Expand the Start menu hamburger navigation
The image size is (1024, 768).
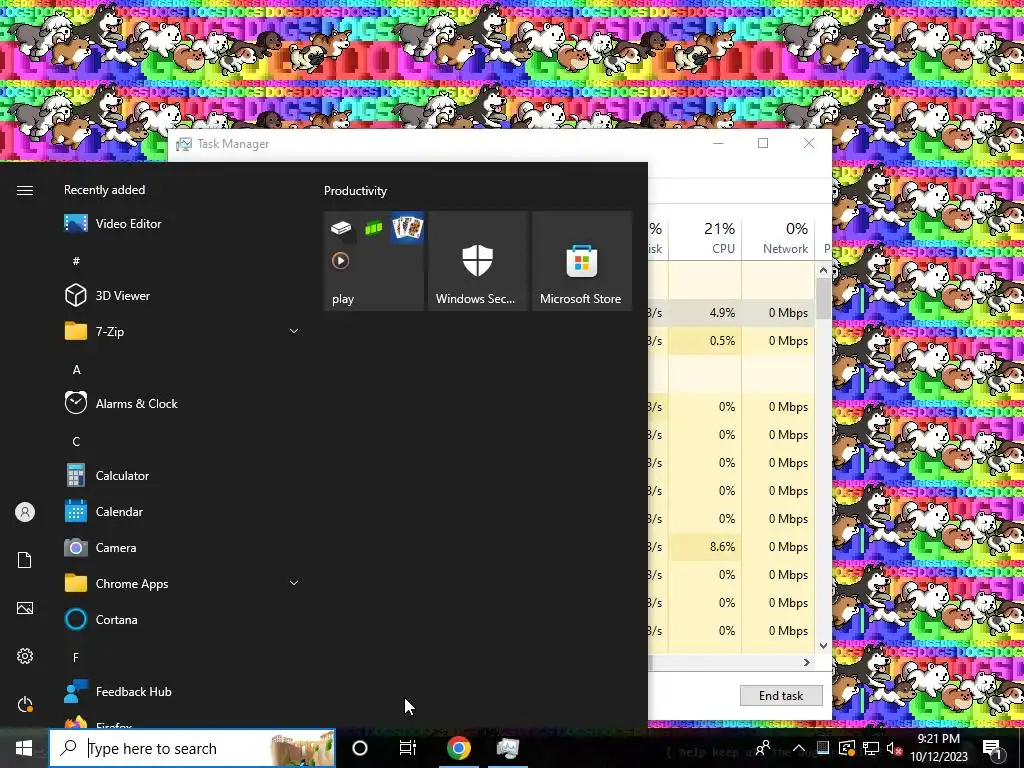pyautogui.click(x=25, y=190)
